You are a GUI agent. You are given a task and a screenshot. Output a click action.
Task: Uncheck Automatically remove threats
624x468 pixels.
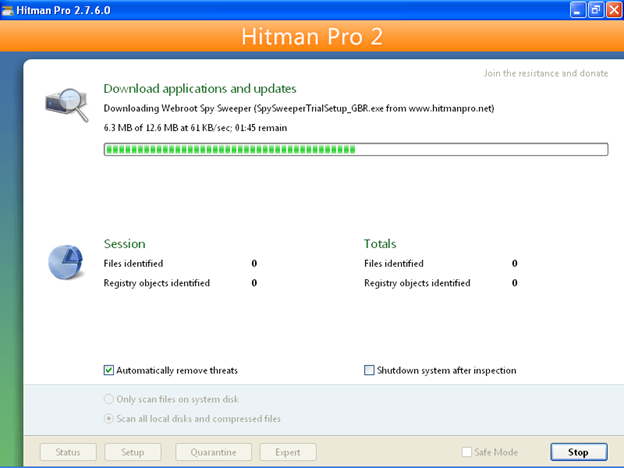[x=109, y=370]
